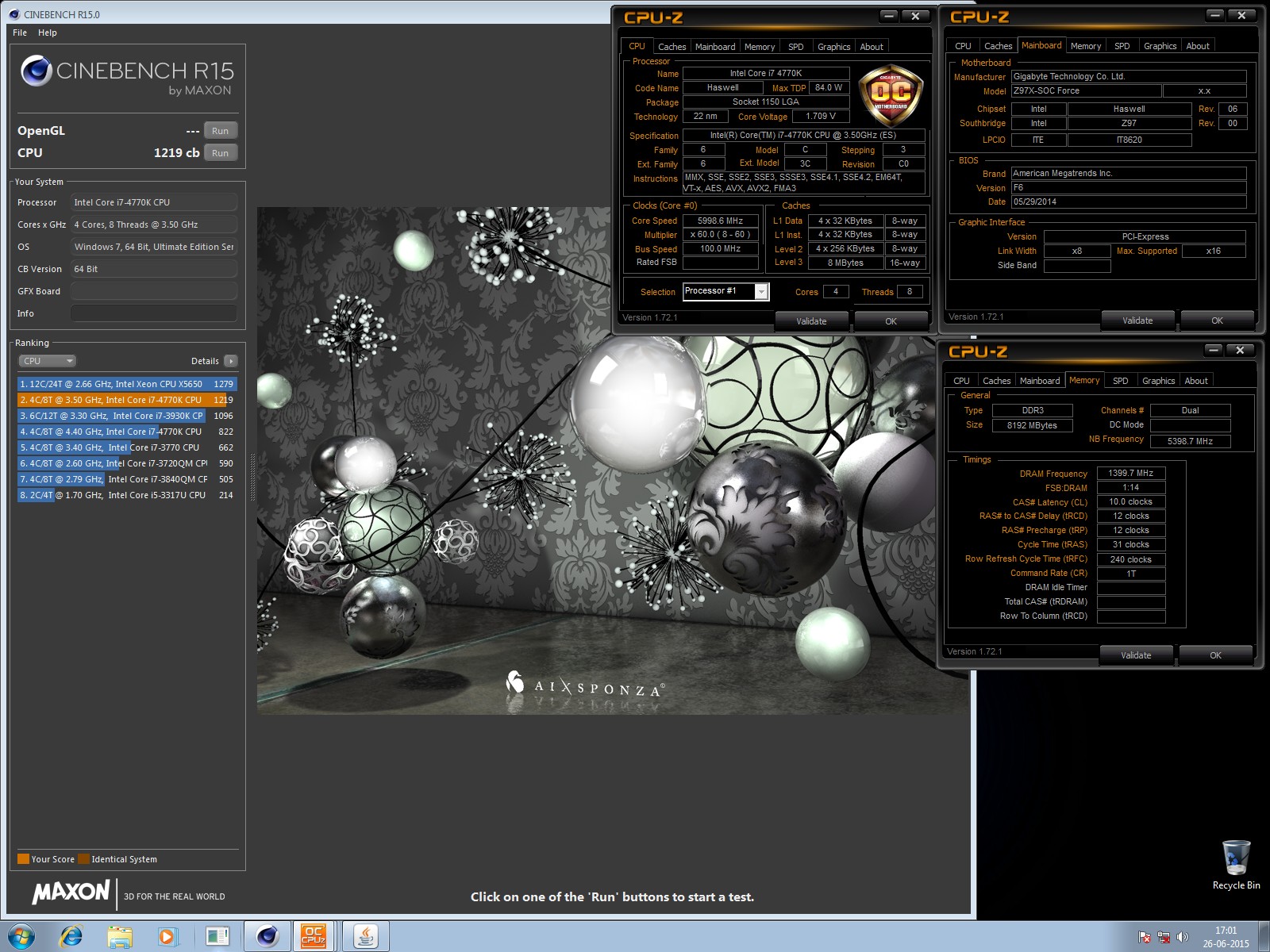This screenshot has height=952, width=1270.
Task: Open Processor #1 selection dropdown
Action: 761,291
